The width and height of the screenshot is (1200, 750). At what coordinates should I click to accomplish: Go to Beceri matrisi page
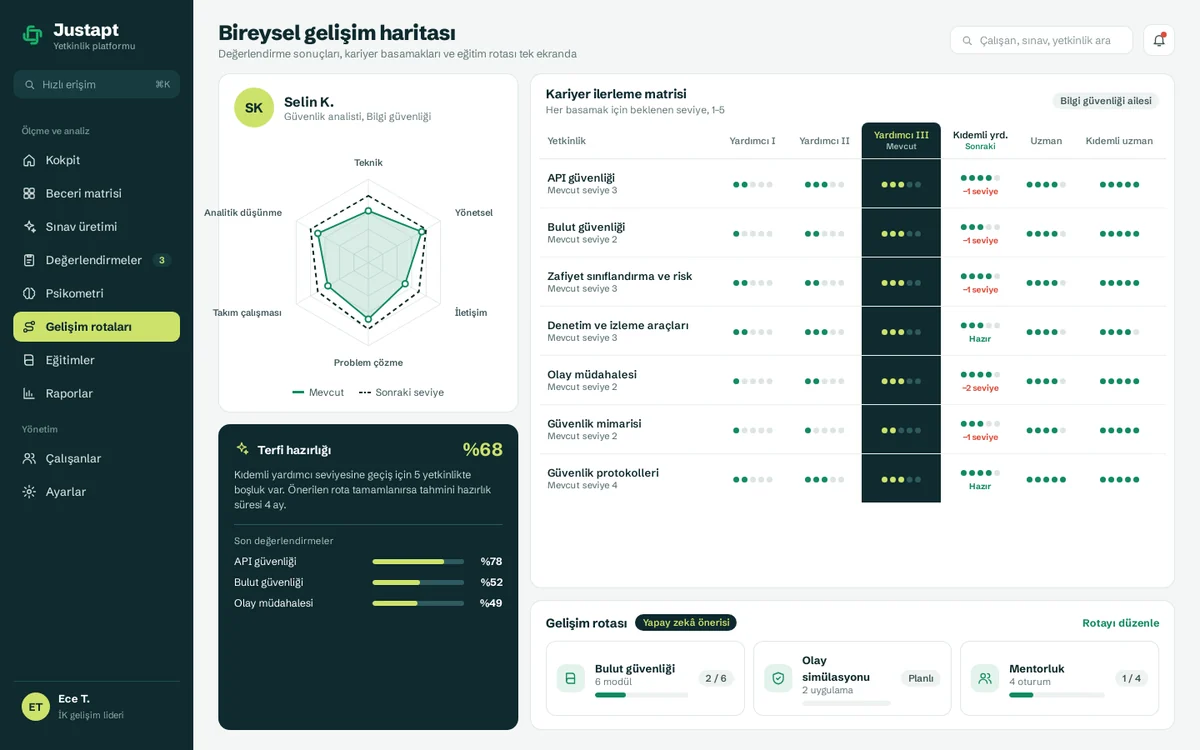[x=96, y=193]
